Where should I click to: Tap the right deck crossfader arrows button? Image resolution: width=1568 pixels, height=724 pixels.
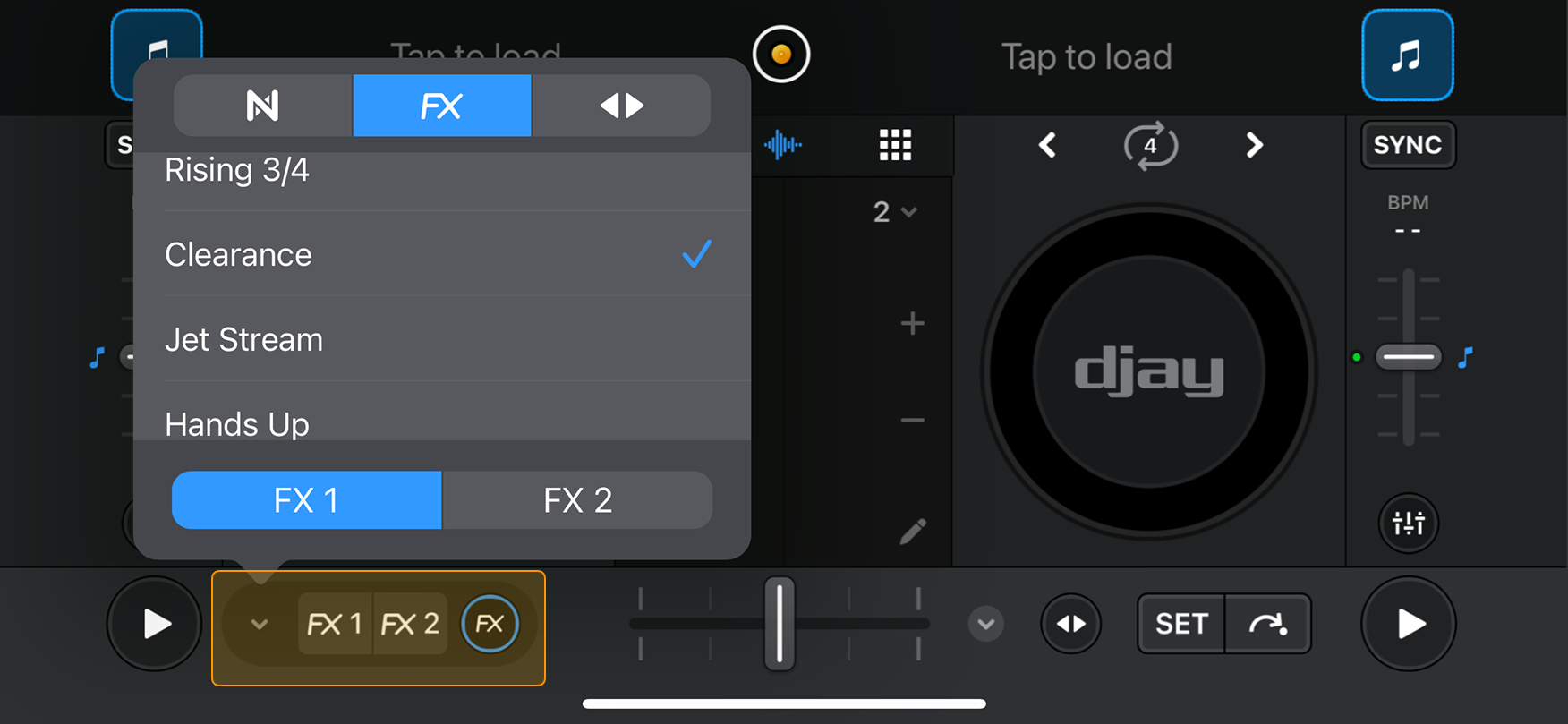[1071, 624]
